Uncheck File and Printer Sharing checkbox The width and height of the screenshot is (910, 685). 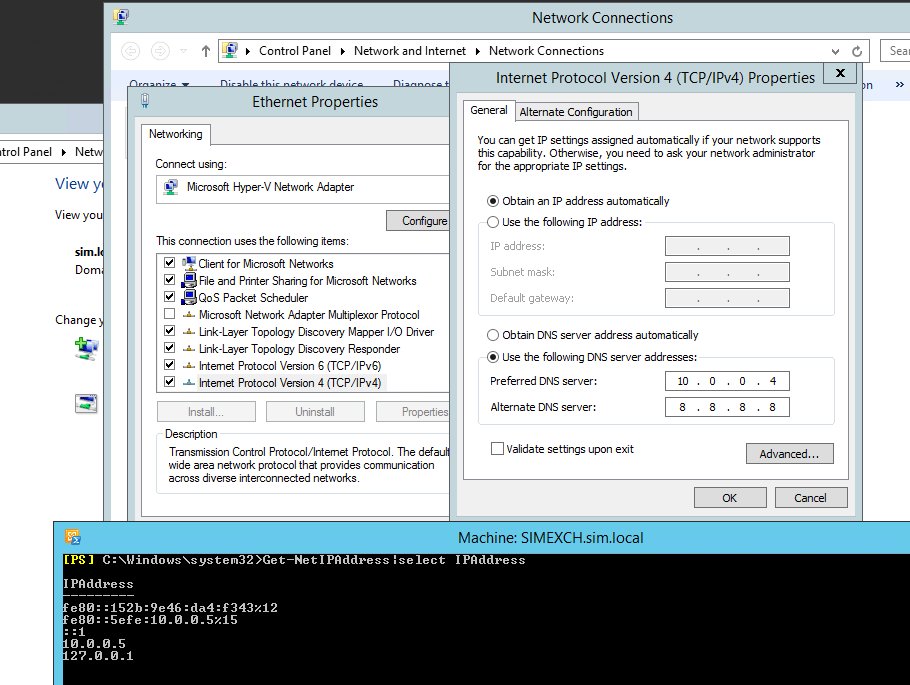169,280
